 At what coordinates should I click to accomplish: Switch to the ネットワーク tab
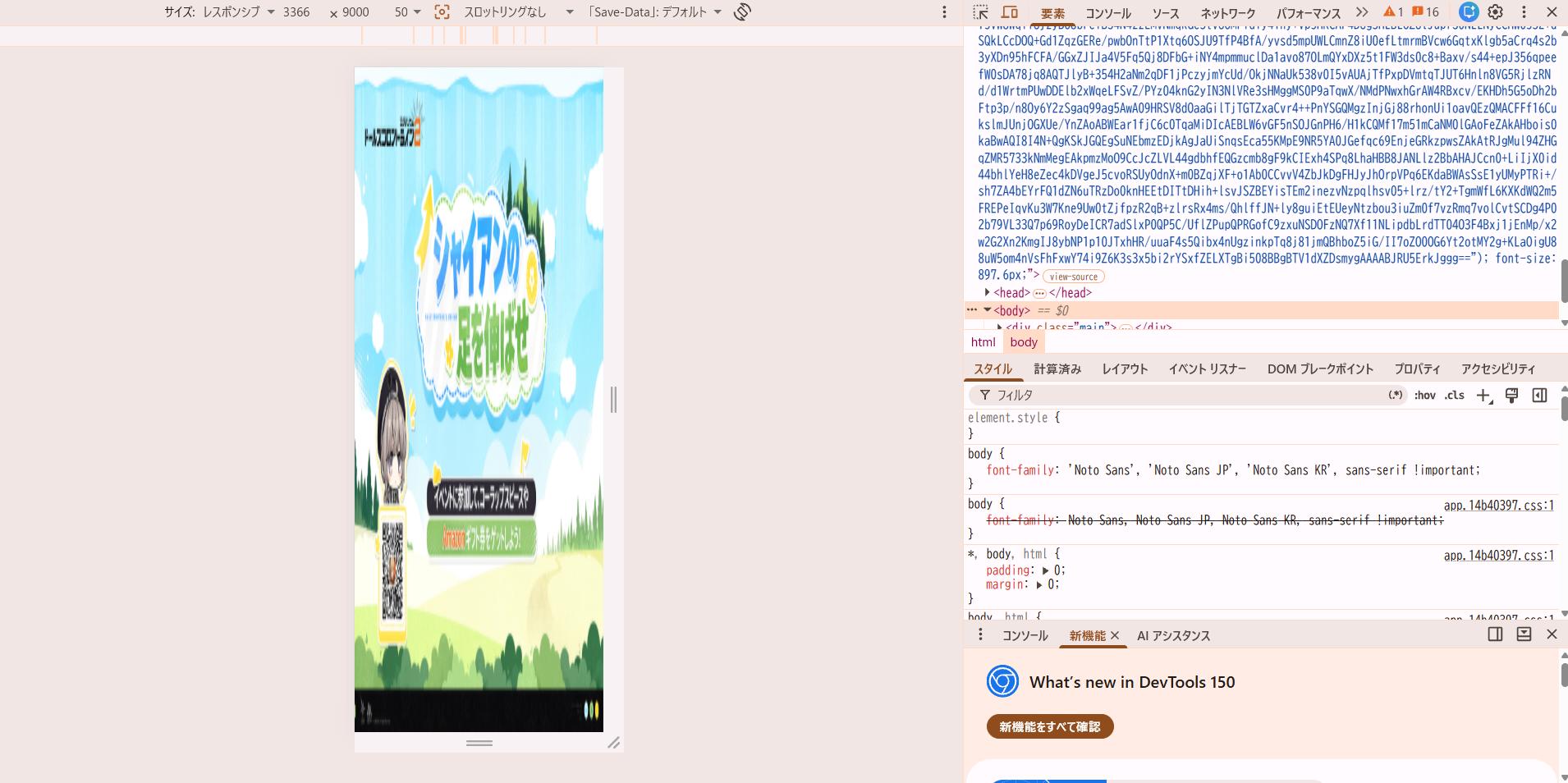[1228, 13]
